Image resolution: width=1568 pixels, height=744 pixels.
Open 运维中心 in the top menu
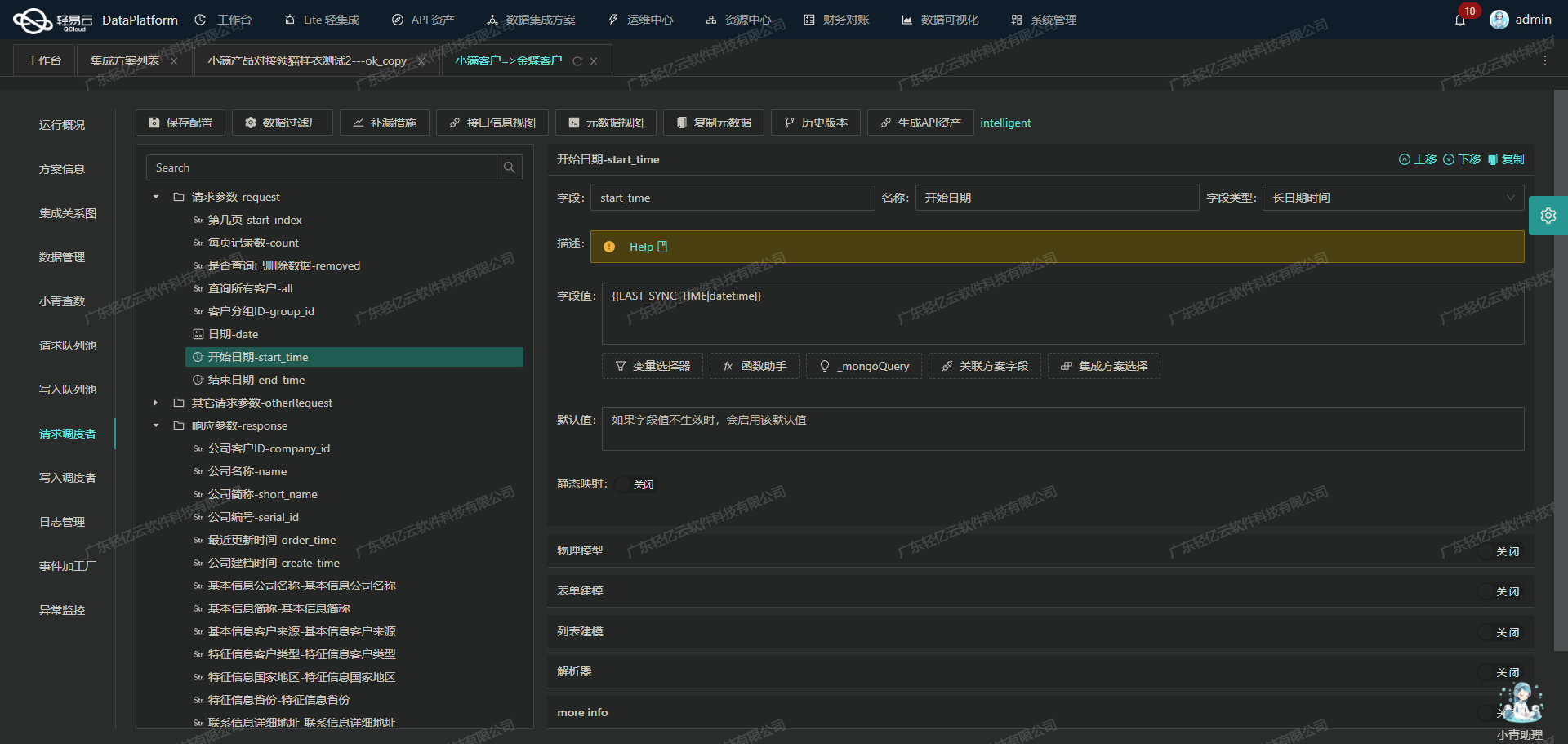(x=641, y=20)
